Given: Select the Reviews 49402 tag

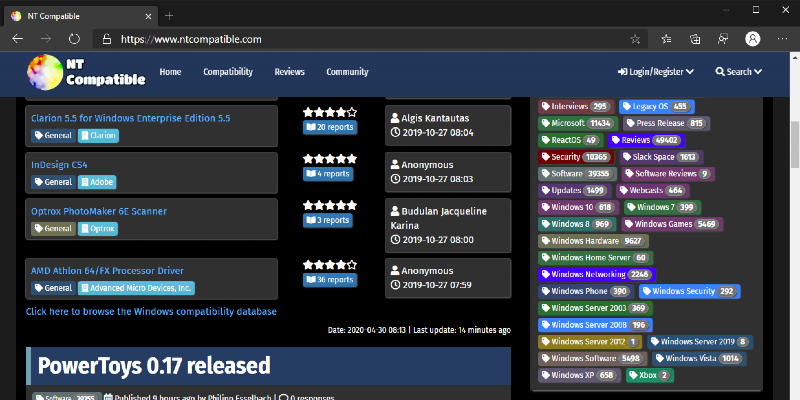Looking at the screenshot, I should pyautogui.click(x=646, y=140).
